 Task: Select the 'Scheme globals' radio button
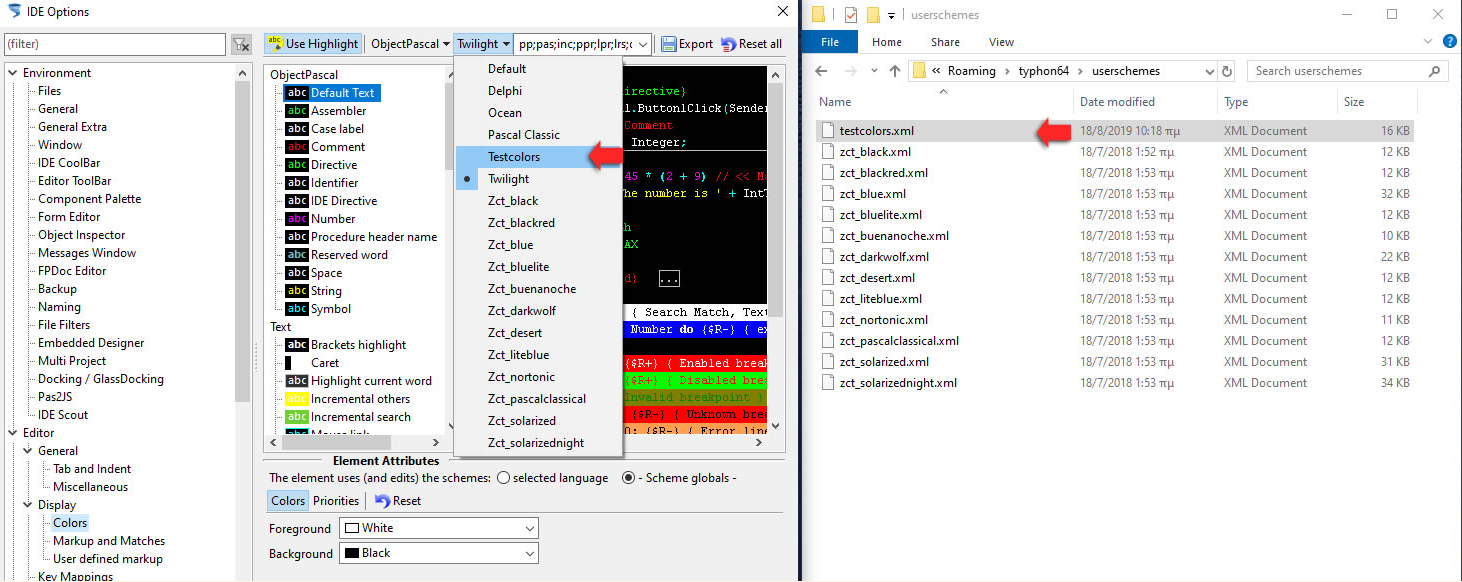pos(628,478)
